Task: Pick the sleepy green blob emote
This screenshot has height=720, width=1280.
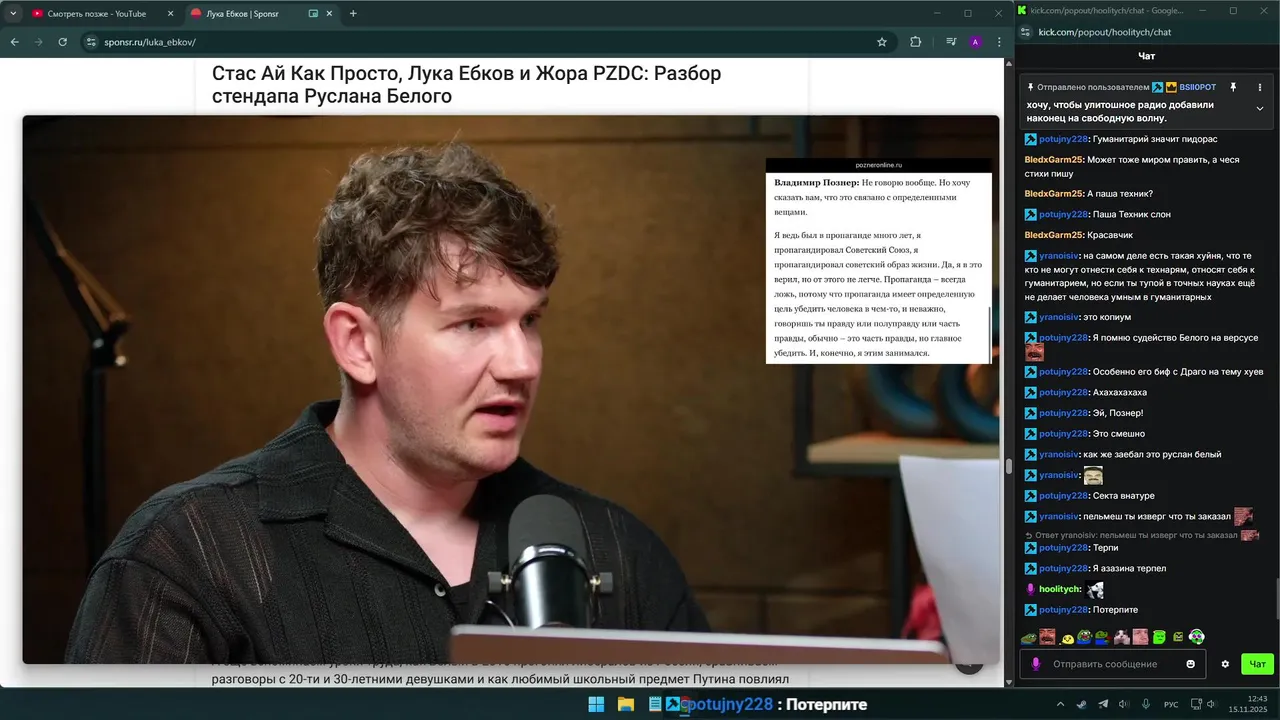Action: coord(1159,637)
